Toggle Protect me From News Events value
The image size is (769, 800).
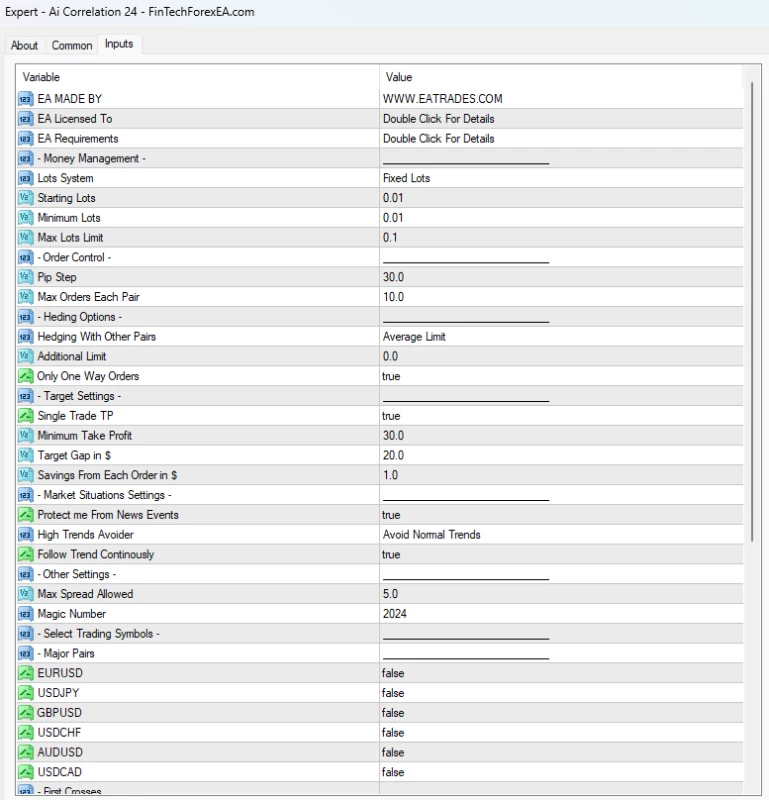click(x=391, y=515)
